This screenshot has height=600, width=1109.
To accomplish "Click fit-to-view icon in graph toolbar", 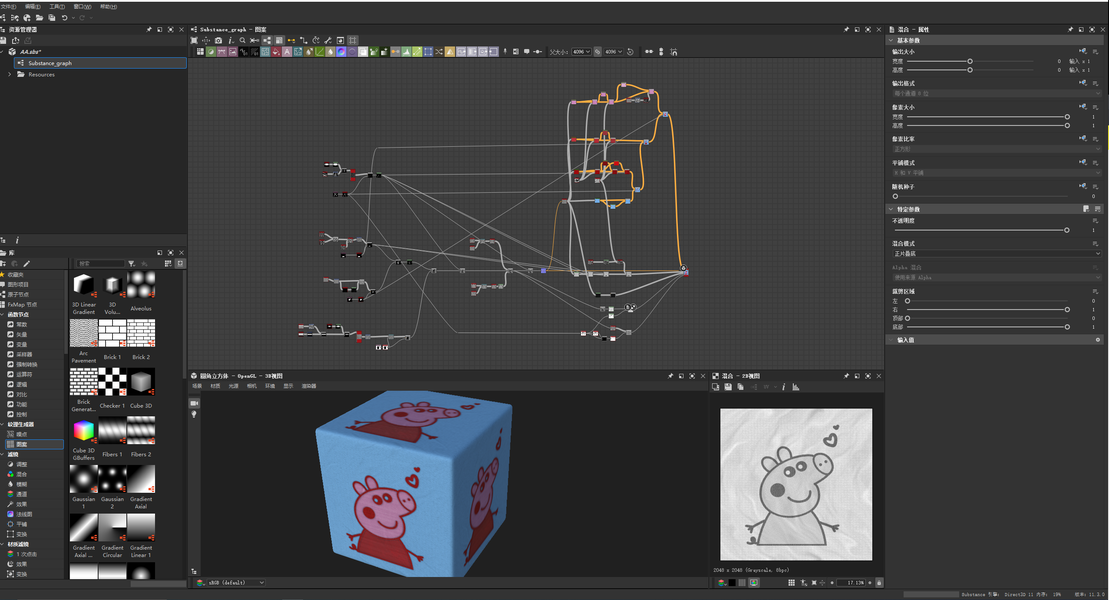I will coord(194,40).
